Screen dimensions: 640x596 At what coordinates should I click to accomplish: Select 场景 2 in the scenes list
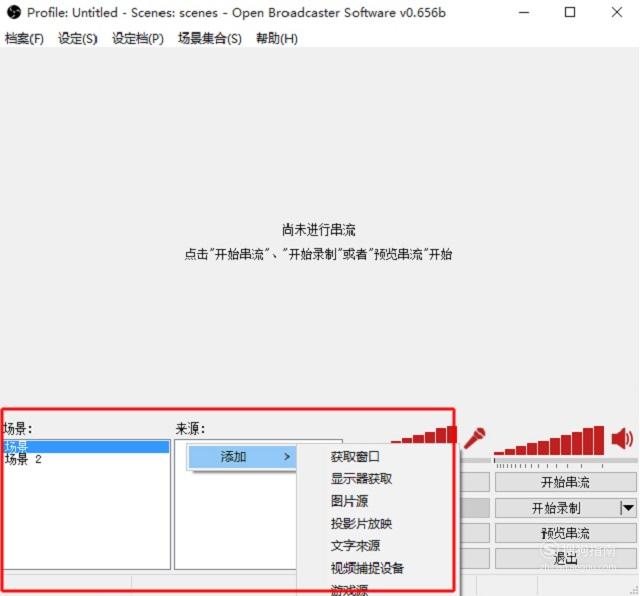[86, 459]
